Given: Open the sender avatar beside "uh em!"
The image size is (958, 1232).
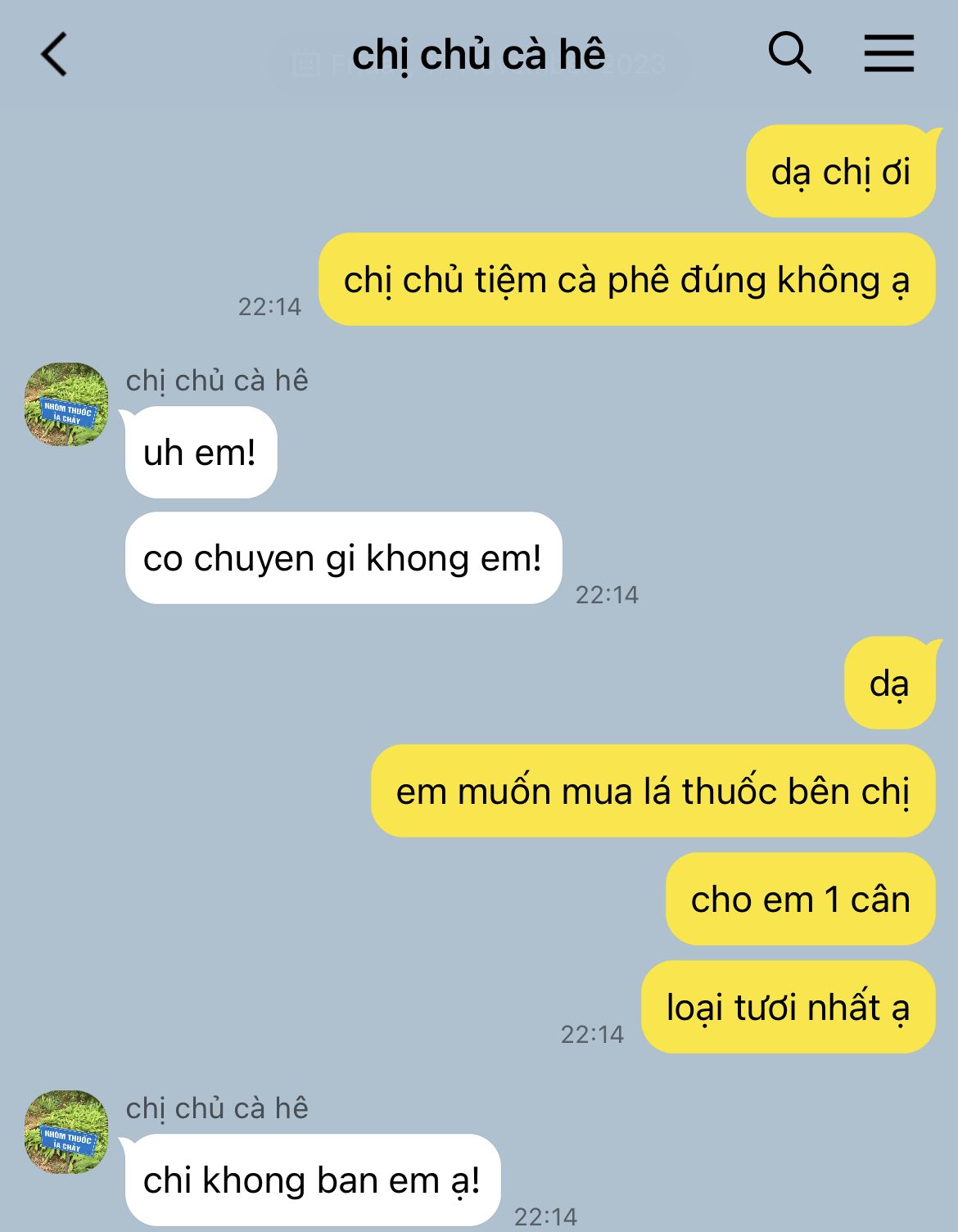Looking at the screenshot, I should pyautogui.click(x=66, y=404).
